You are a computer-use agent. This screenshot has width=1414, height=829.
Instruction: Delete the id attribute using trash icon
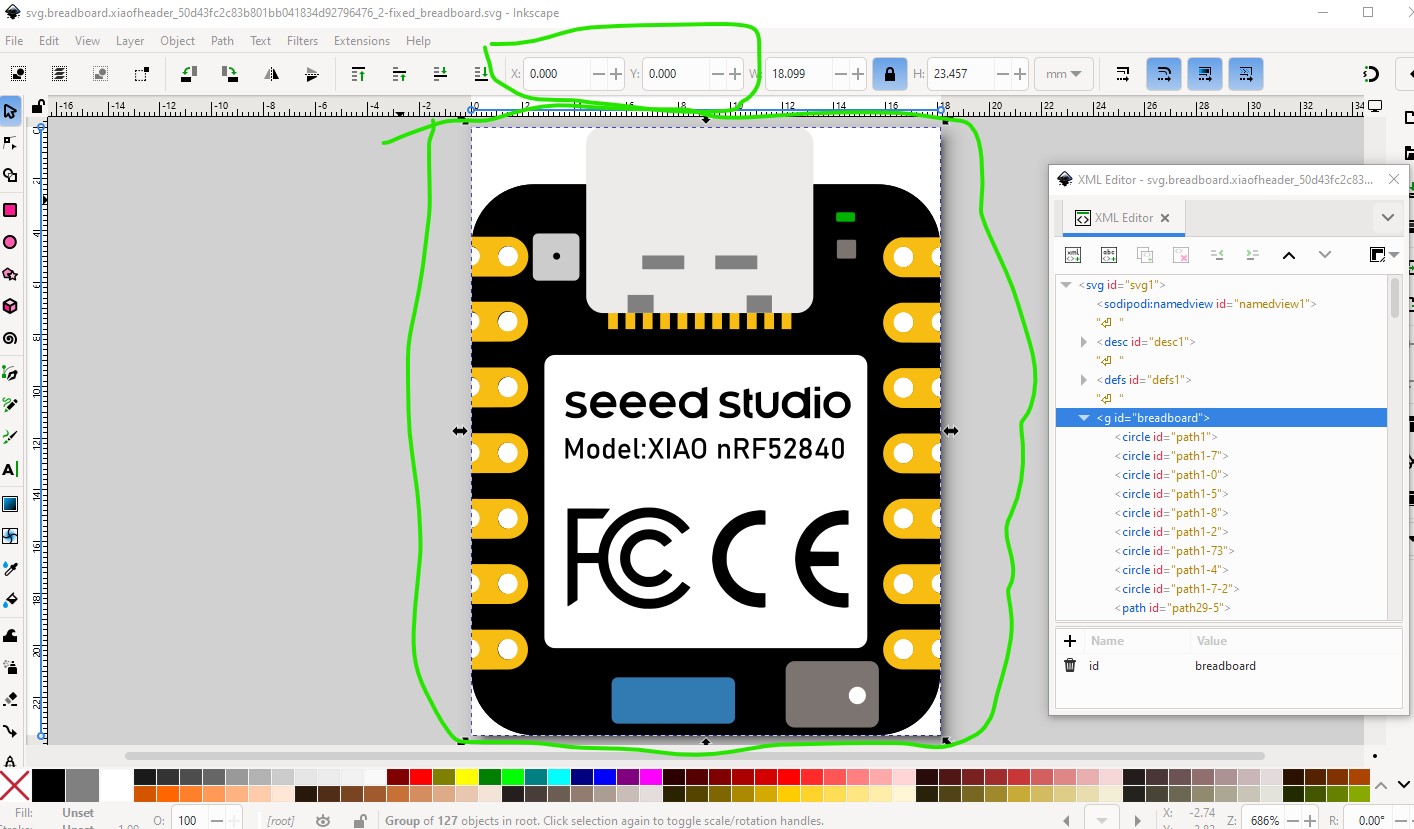tap(1070, 666)
